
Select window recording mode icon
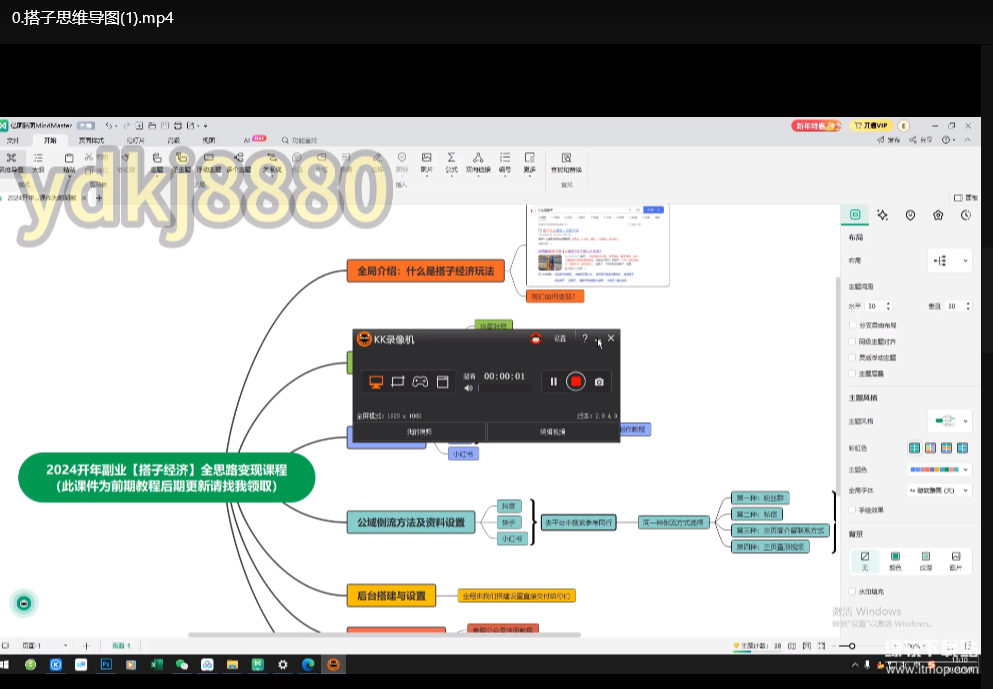443,381
